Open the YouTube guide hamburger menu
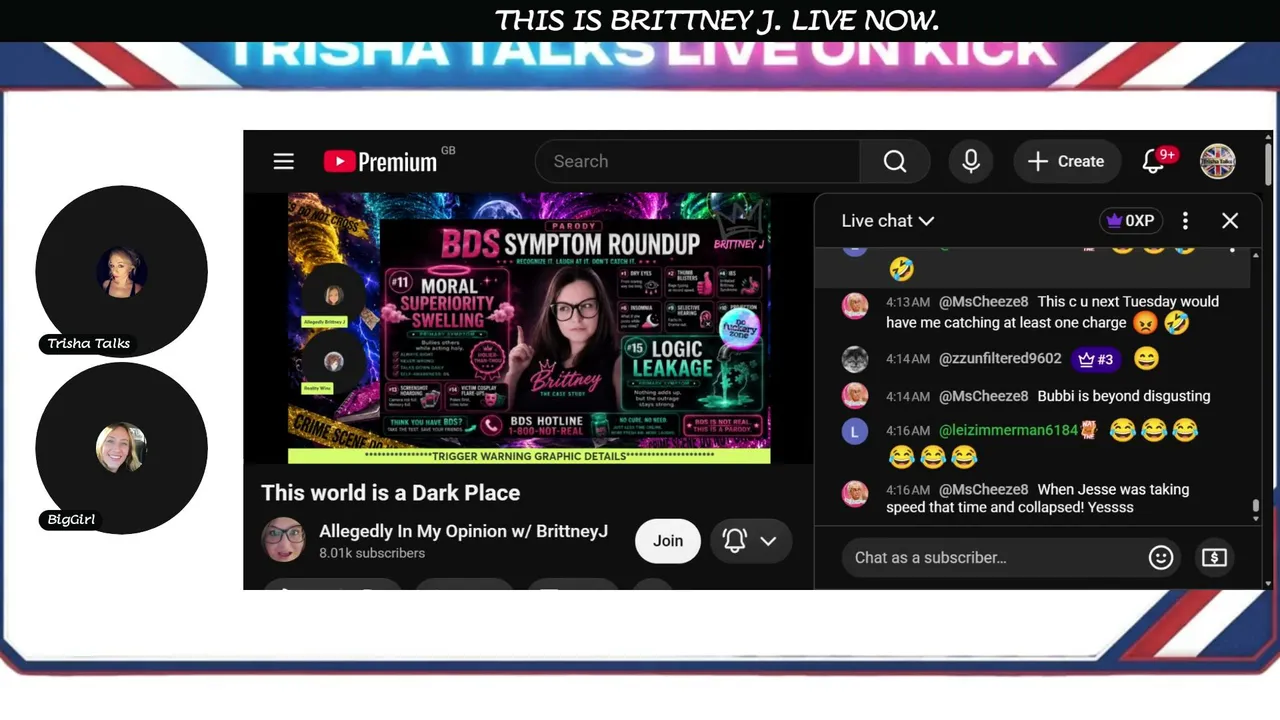Screen dimensions: 1280x720 284,161
